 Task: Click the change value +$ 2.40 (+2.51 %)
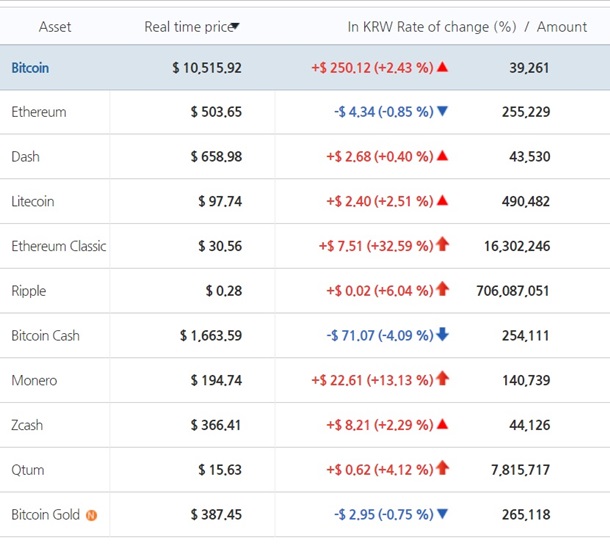click(380, 201)
